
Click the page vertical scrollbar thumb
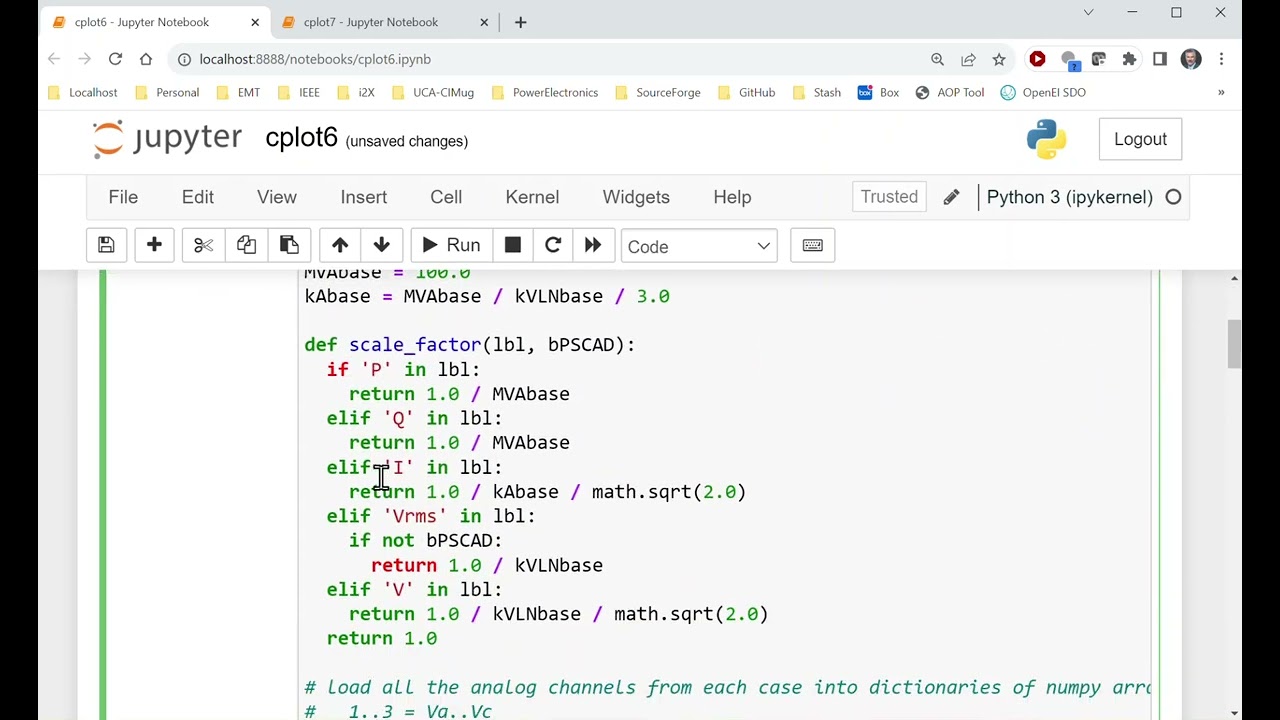point(1234,345)
